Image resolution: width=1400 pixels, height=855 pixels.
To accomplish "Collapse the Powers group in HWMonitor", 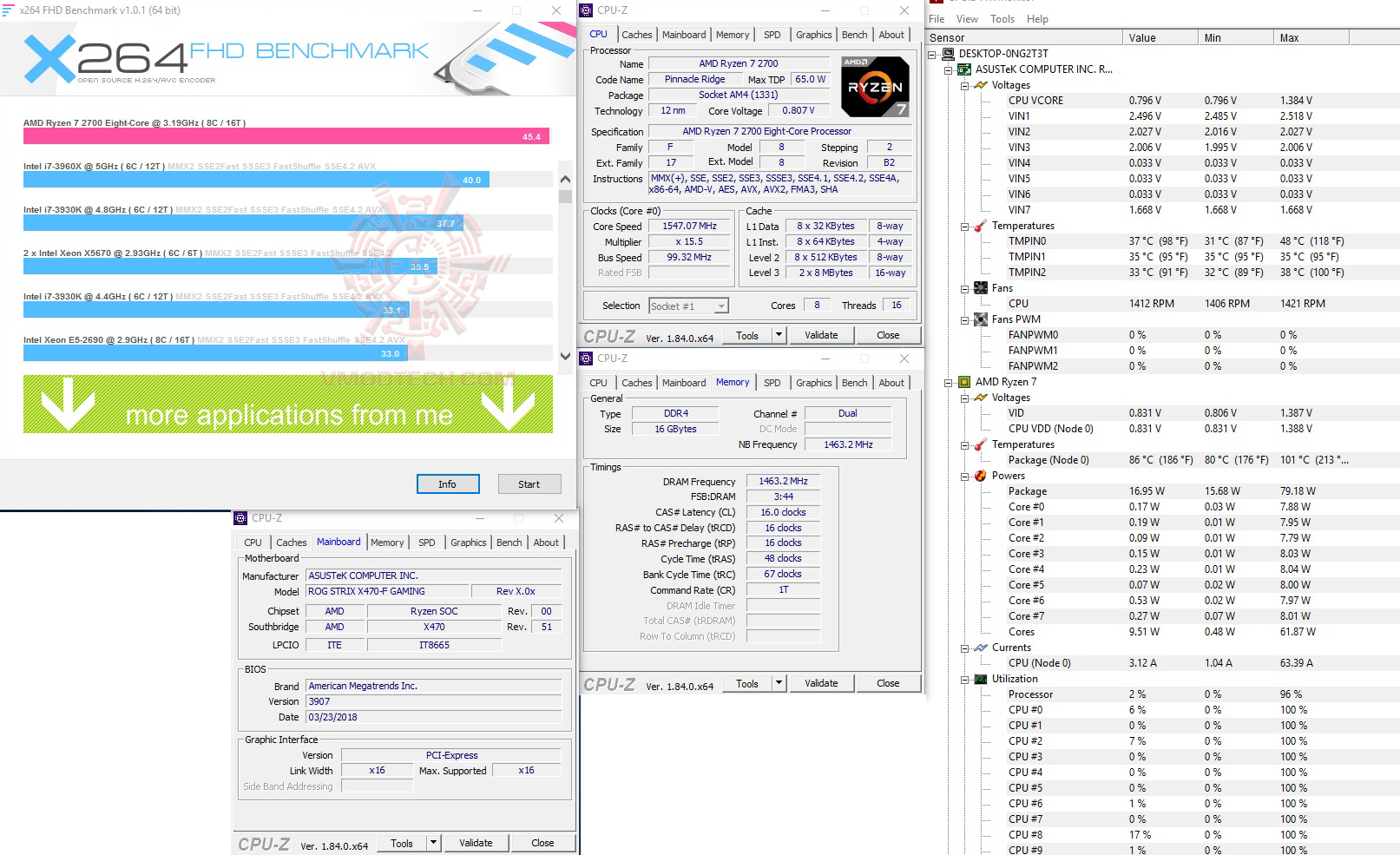I will (964, 476).
